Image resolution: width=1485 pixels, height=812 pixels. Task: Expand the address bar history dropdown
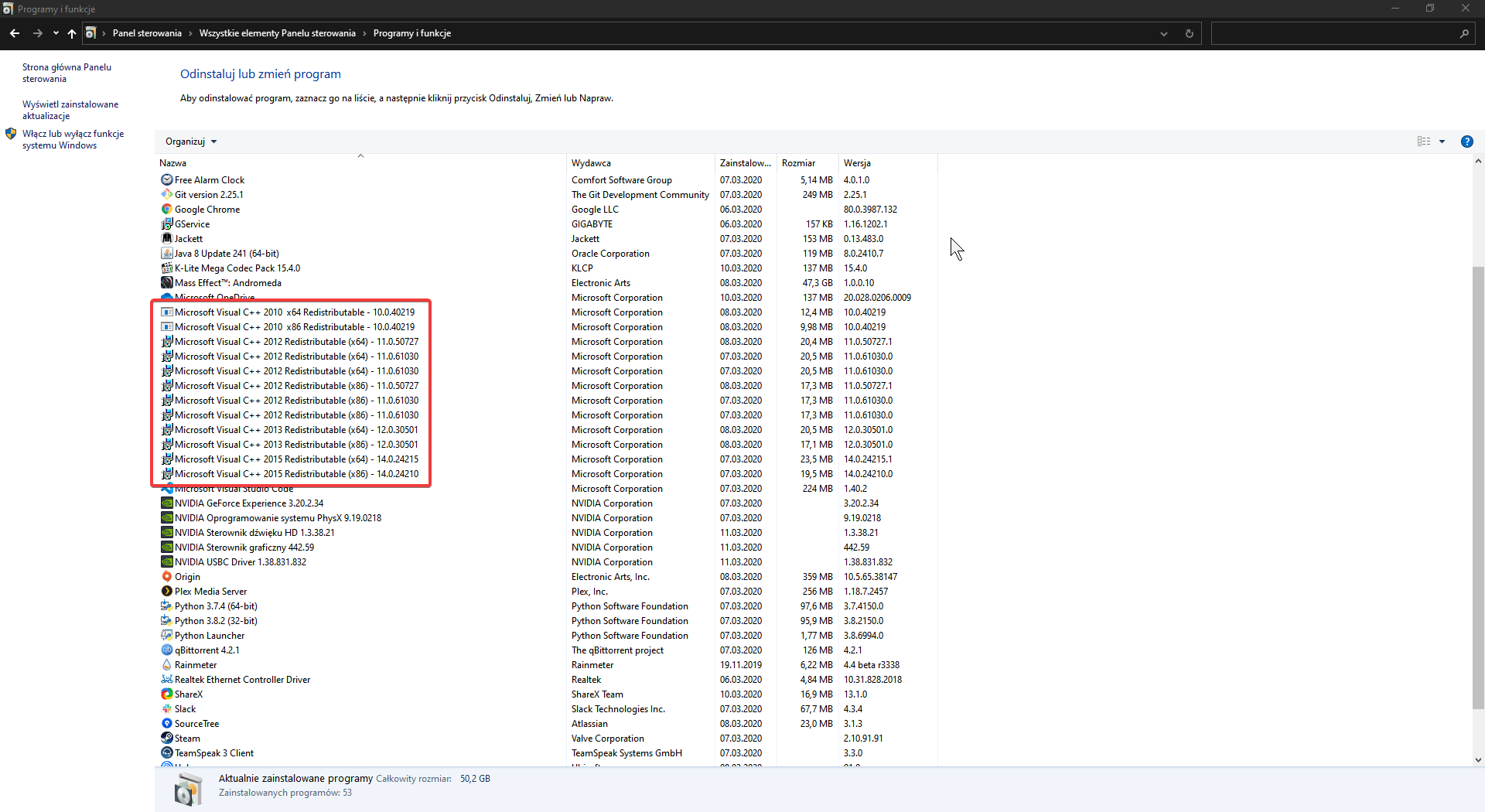pos(1163,33)
